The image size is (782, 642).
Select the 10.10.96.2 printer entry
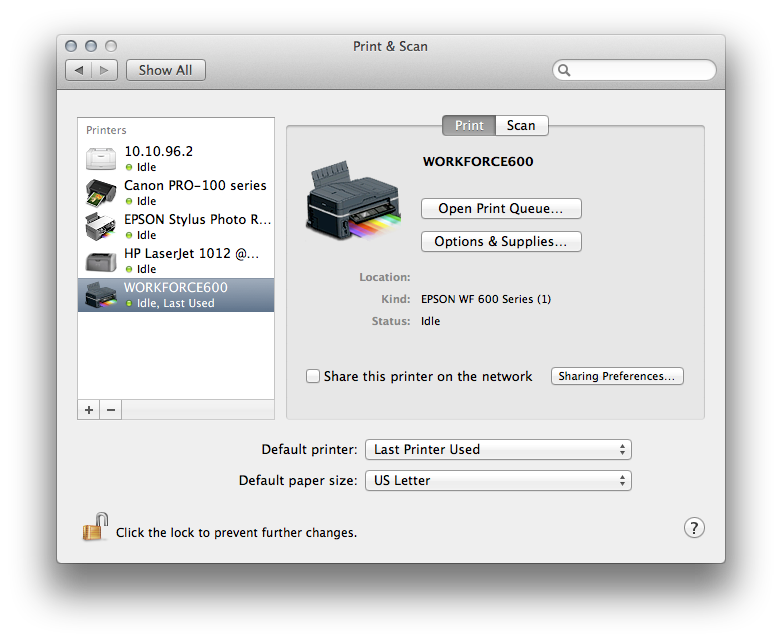pyautogui.click(x=176, y=159)
